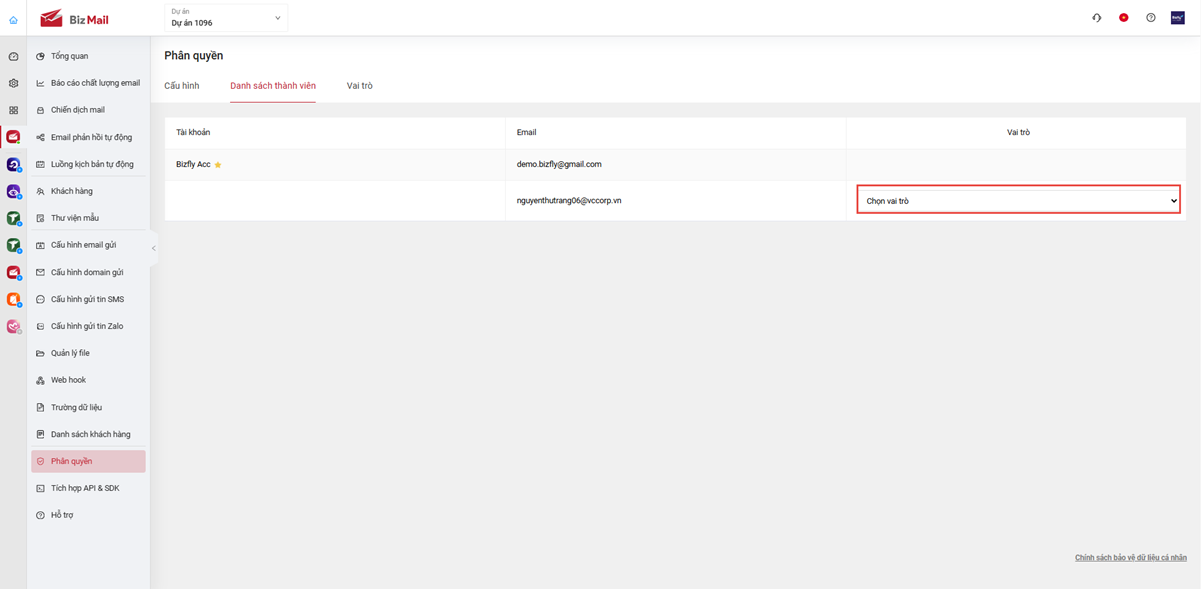
Task: Expand the Chọn vai trò role dropdown
Action: point(1018,201)
